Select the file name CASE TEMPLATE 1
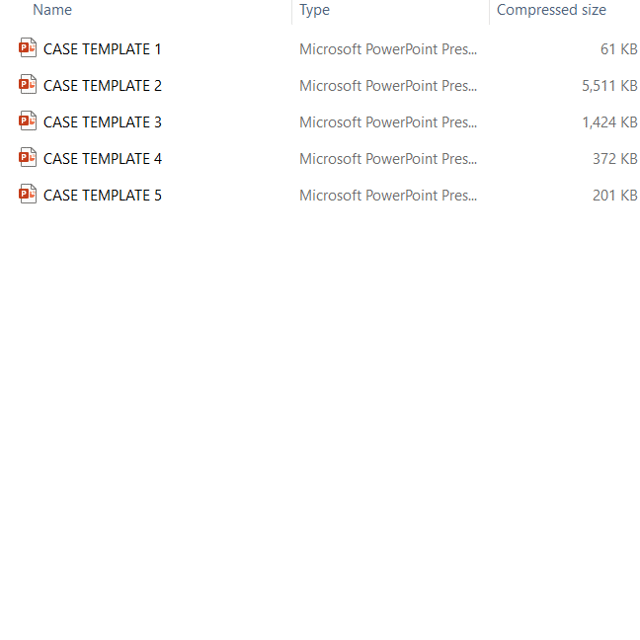Screen dimensions: 640x640 coord(102,49)
